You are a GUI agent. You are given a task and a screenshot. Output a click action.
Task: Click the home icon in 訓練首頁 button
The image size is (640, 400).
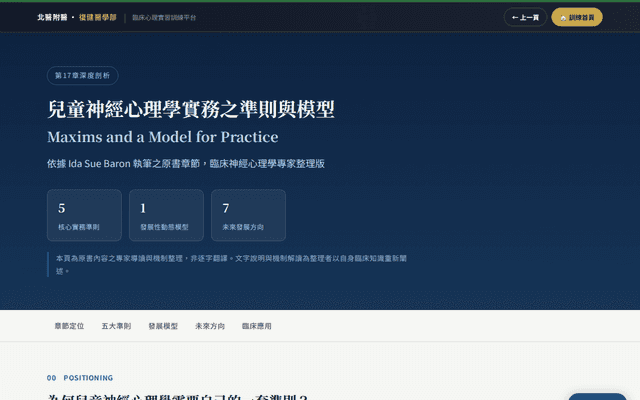pos(563,18)
